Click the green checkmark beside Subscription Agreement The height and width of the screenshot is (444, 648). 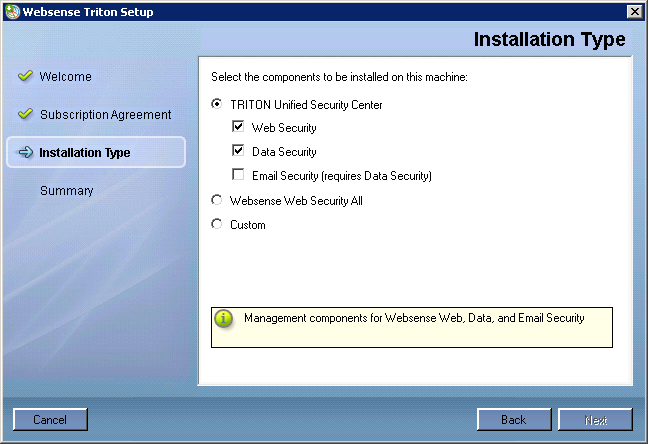(x=25, y=113)
